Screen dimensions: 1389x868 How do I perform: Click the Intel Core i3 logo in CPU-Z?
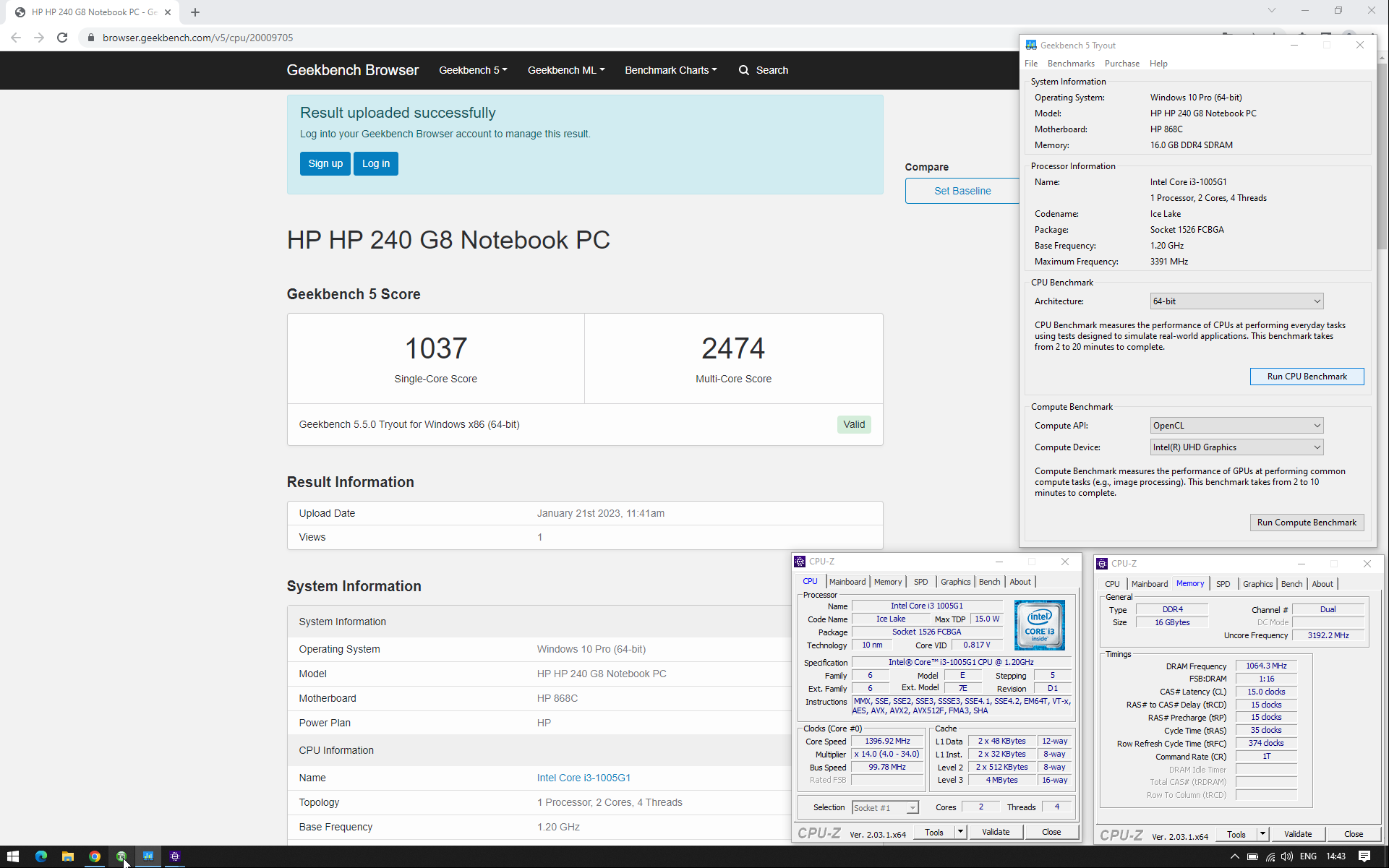(x=1039, y=625)
